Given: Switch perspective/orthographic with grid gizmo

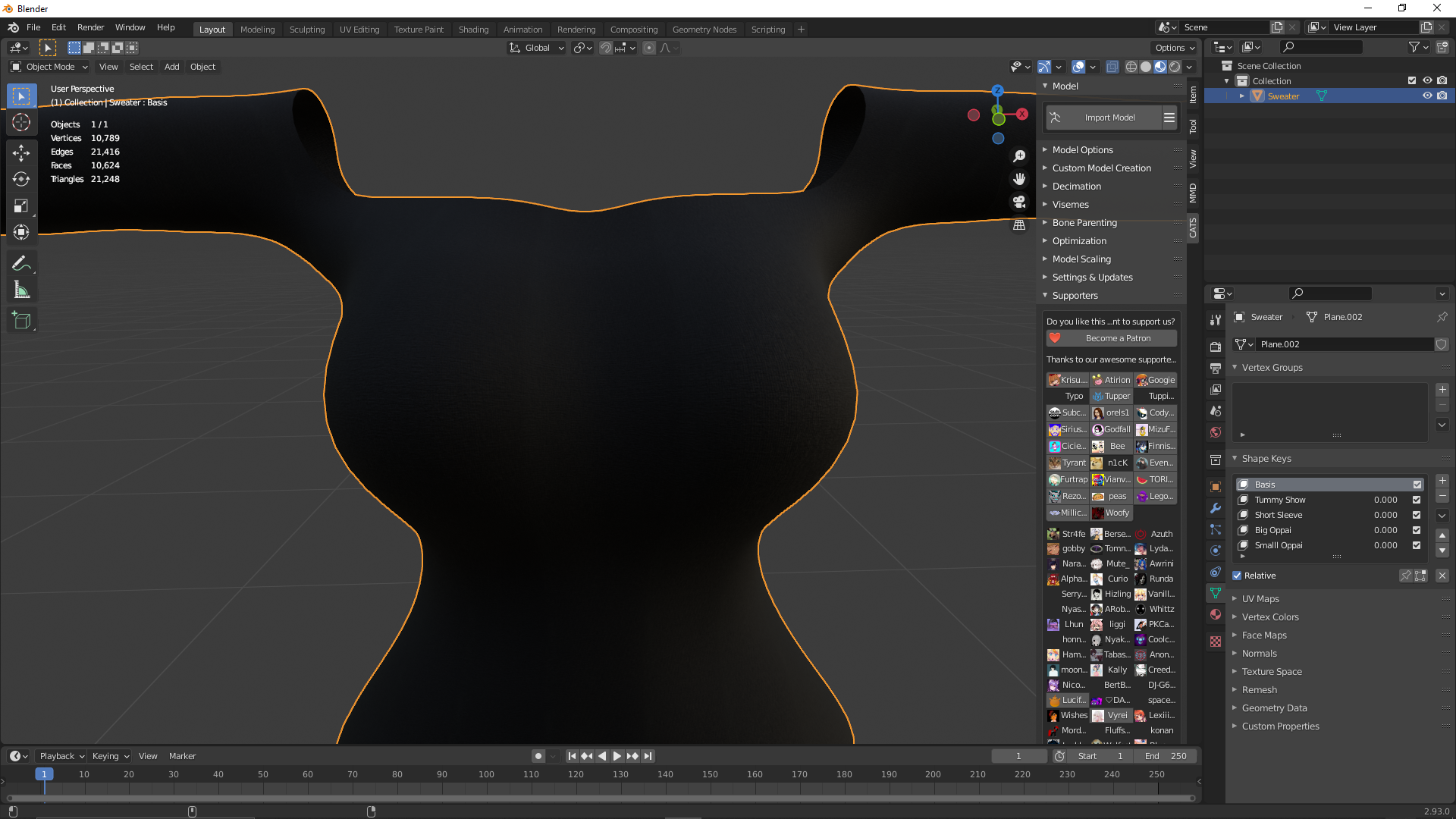Looking at the screenshot, I should click(1019, 224).
